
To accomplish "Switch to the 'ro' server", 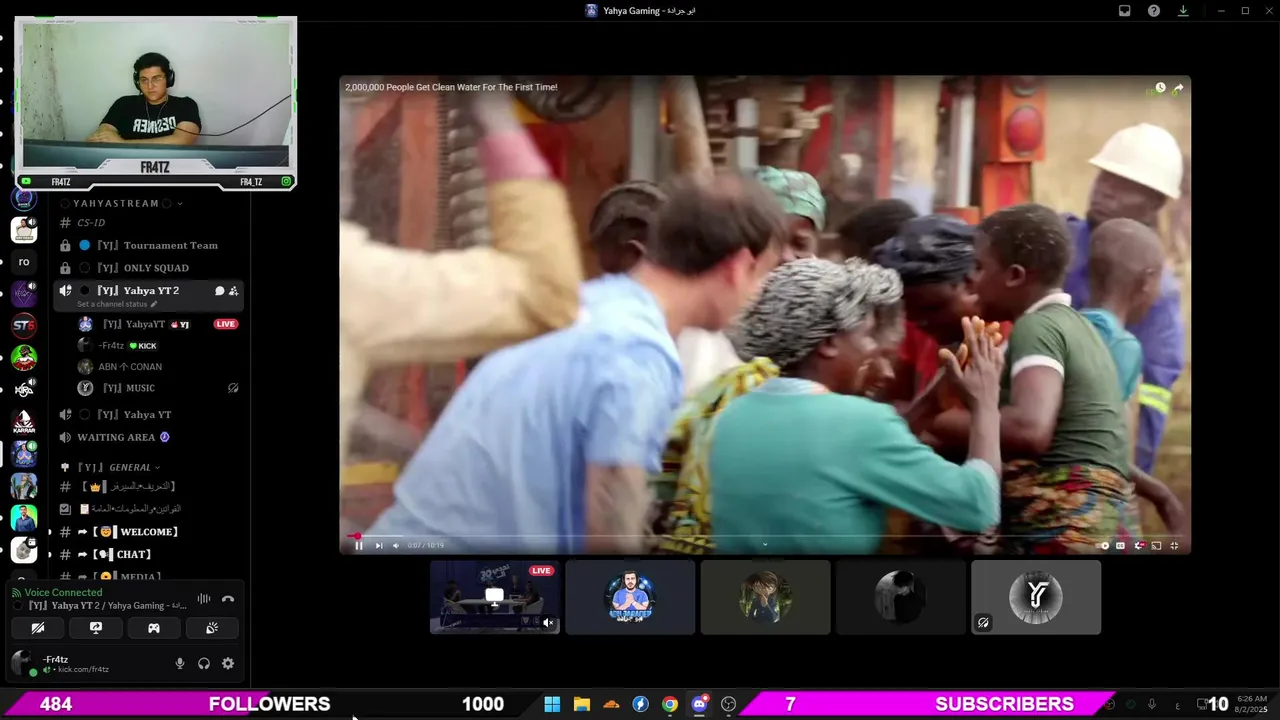I will pos(24,262).
